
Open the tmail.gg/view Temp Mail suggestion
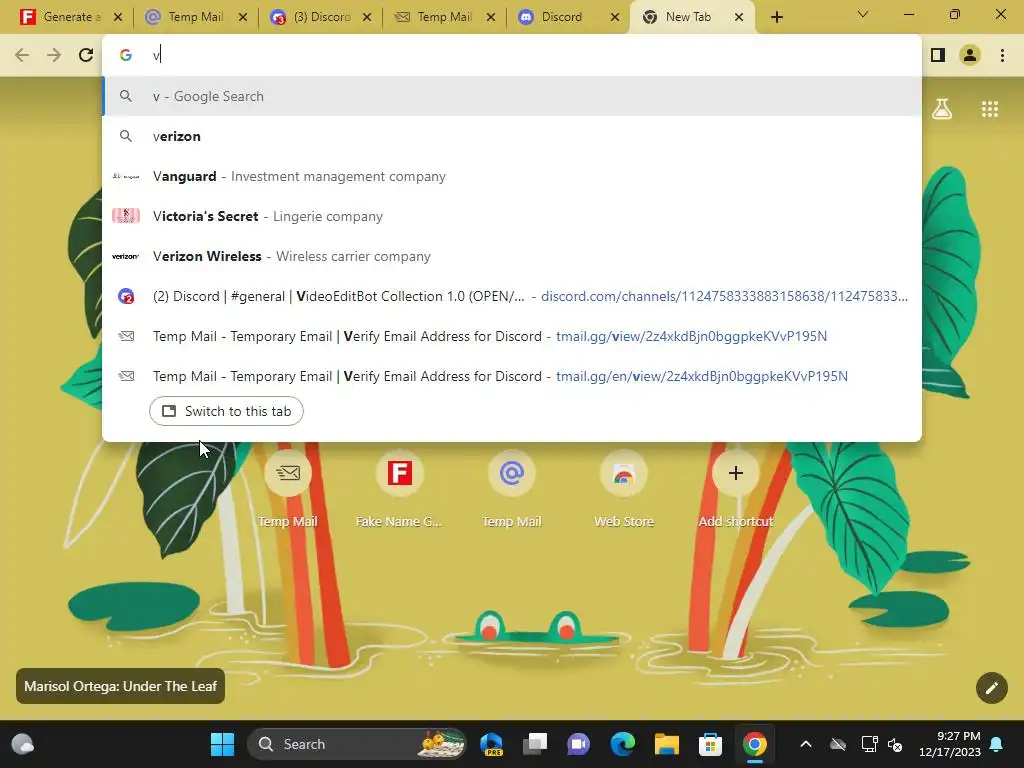[512, 336]
